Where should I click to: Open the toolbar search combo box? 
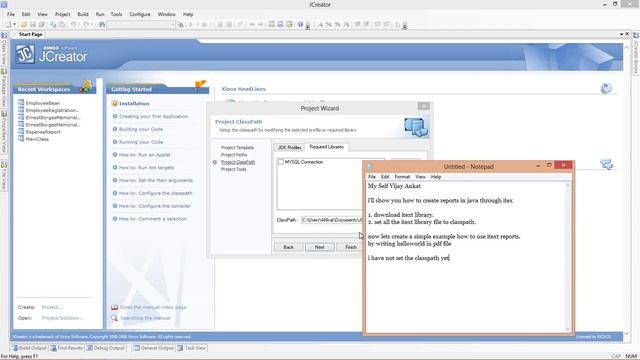click(141, 25)
